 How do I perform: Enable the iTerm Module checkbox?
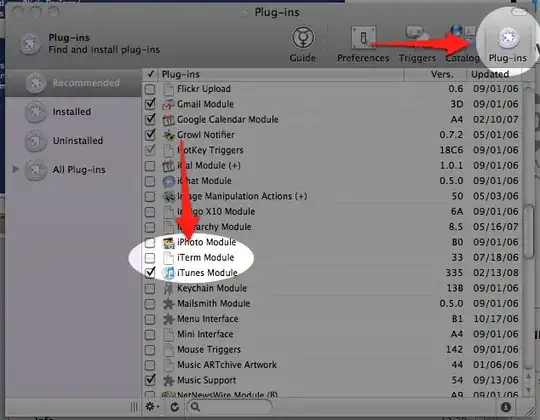(x=150, y=258)
